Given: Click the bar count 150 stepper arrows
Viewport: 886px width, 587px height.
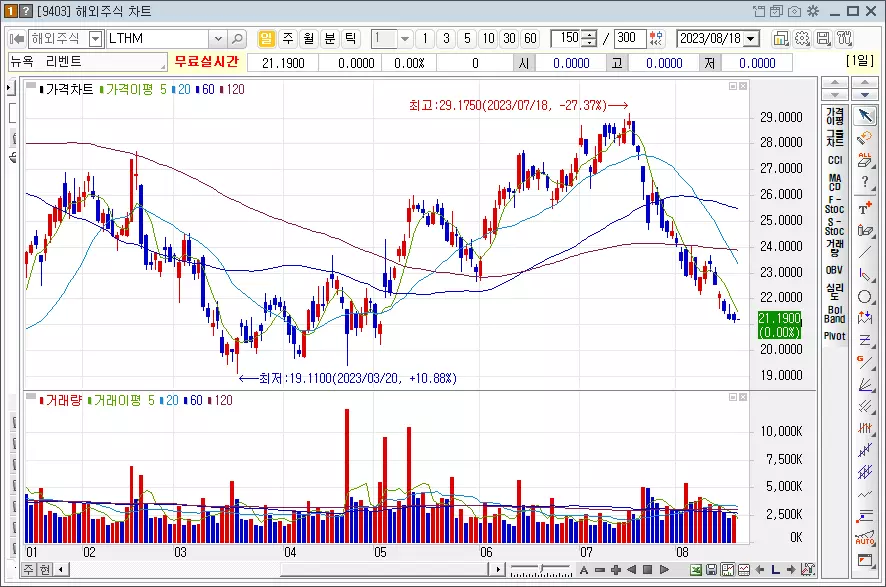Looking at the screenshot, I should tap(589, 39).
